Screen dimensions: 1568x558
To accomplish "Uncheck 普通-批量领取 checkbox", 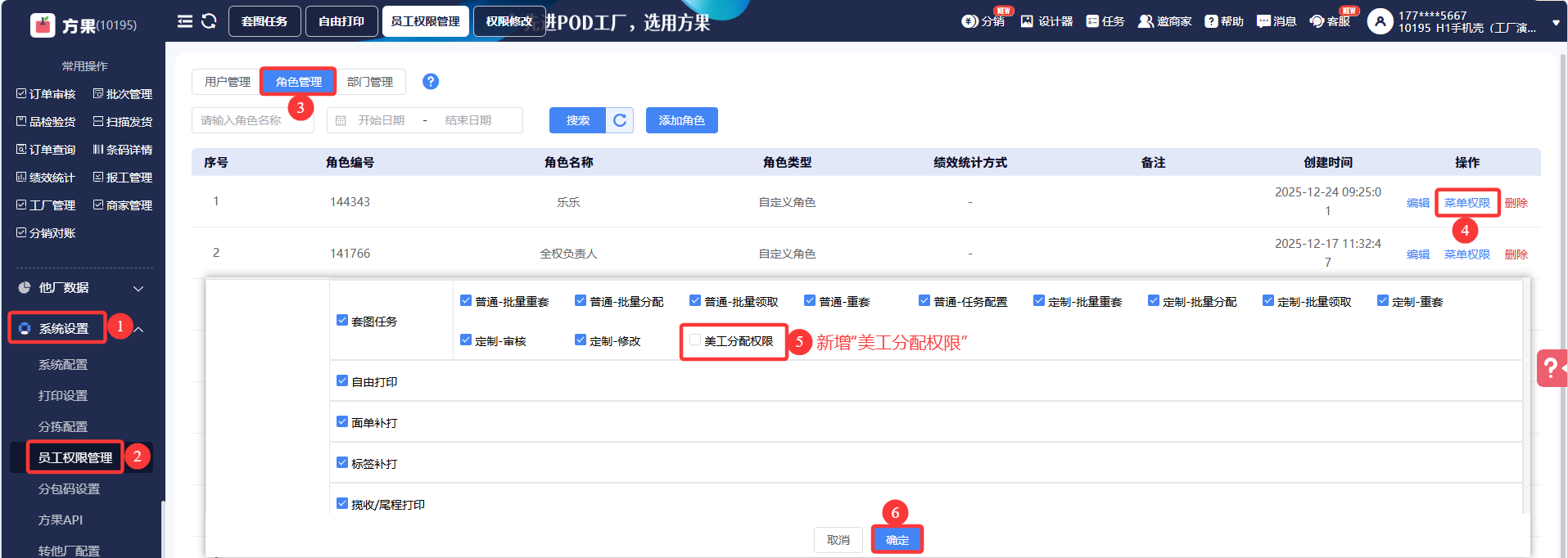I will pyautogui.click(x=695, y=301).
